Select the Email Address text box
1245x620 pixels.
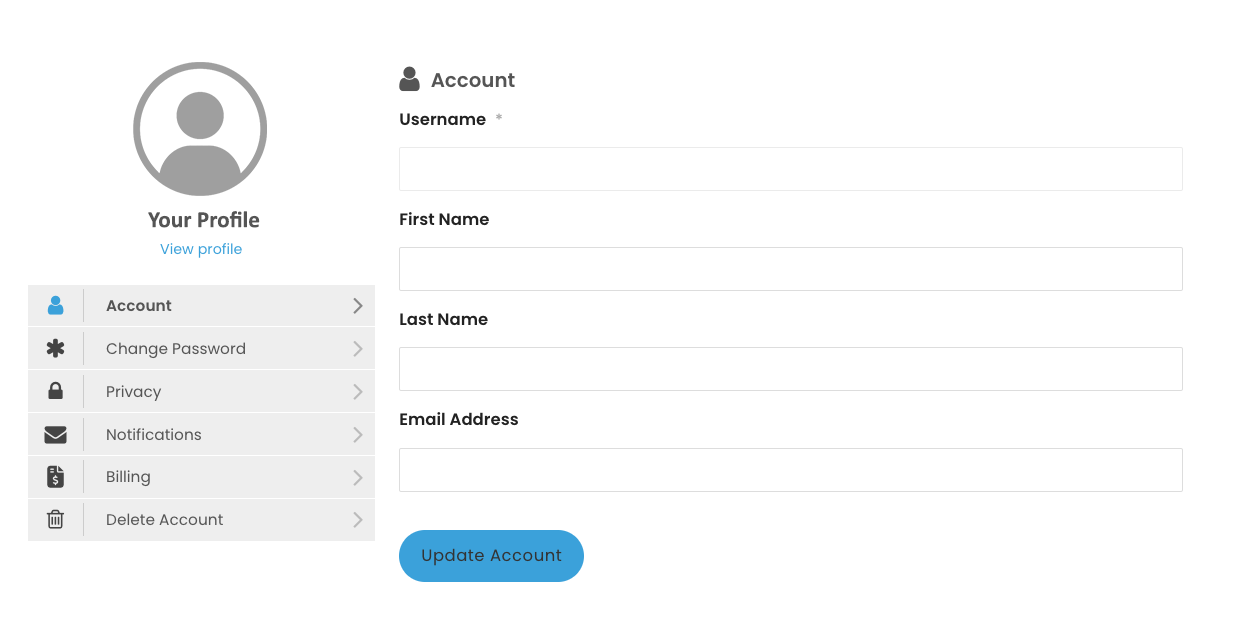[x=791, y=470]
